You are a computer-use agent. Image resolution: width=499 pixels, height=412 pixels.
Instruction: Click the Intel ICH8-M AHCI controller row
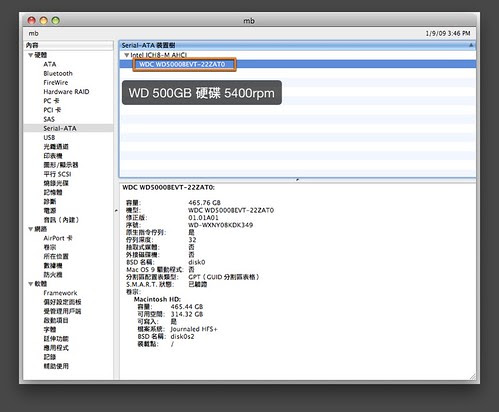pos(297,55)
